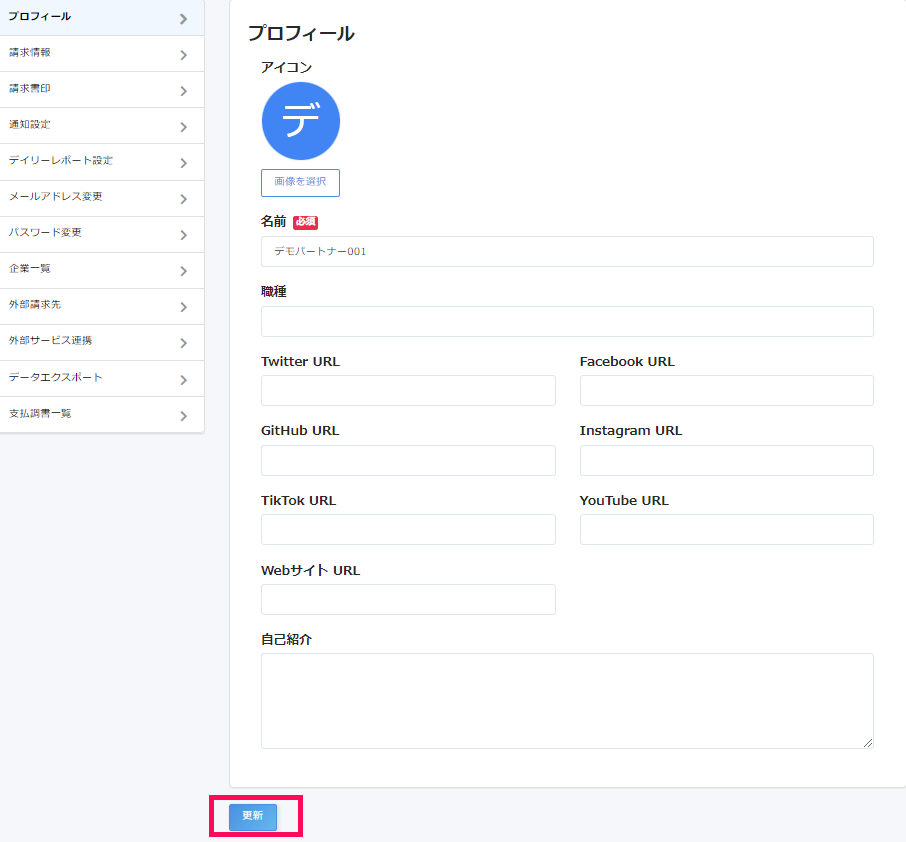Focus the 名前 text field

point(567,252)
